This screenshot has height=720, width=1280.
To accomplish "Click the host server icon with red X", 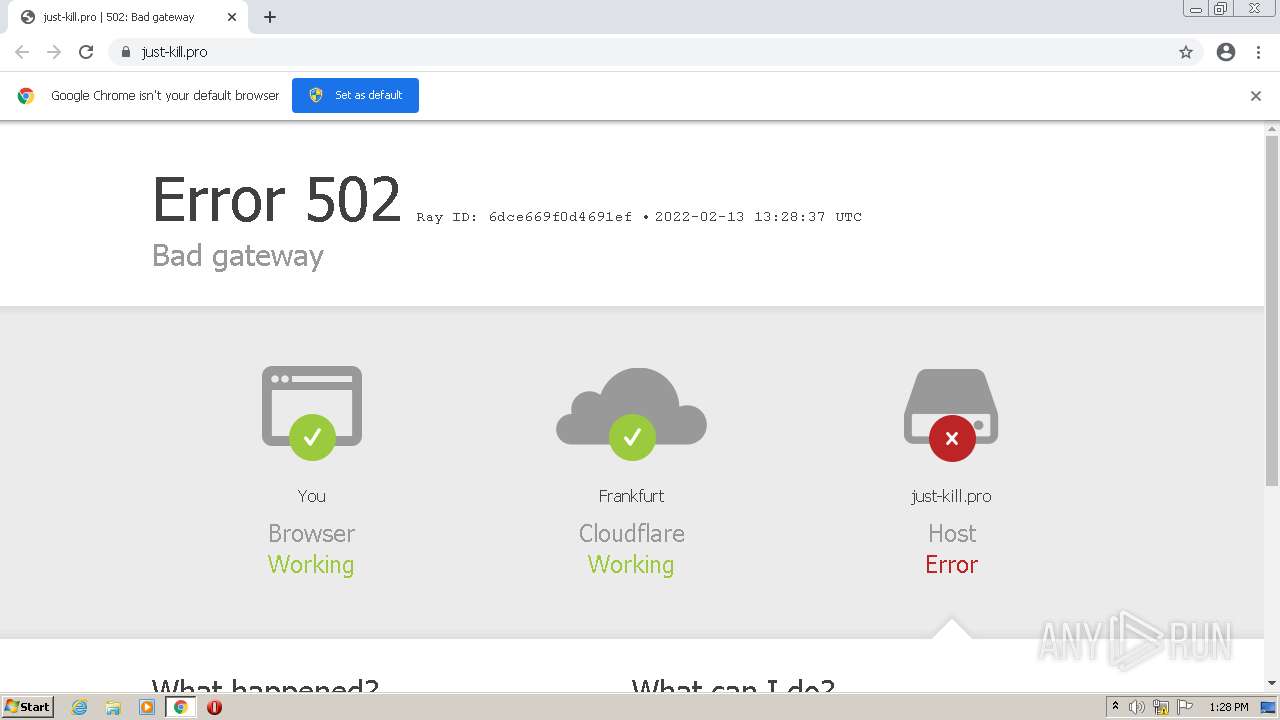I will (x=951, y=415).
